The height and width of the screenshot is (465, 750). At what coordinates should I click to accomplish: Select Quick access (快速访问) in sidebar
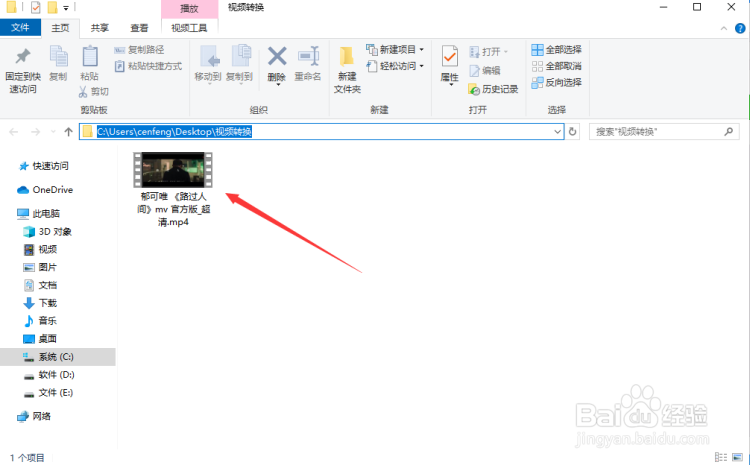point(44,166)
